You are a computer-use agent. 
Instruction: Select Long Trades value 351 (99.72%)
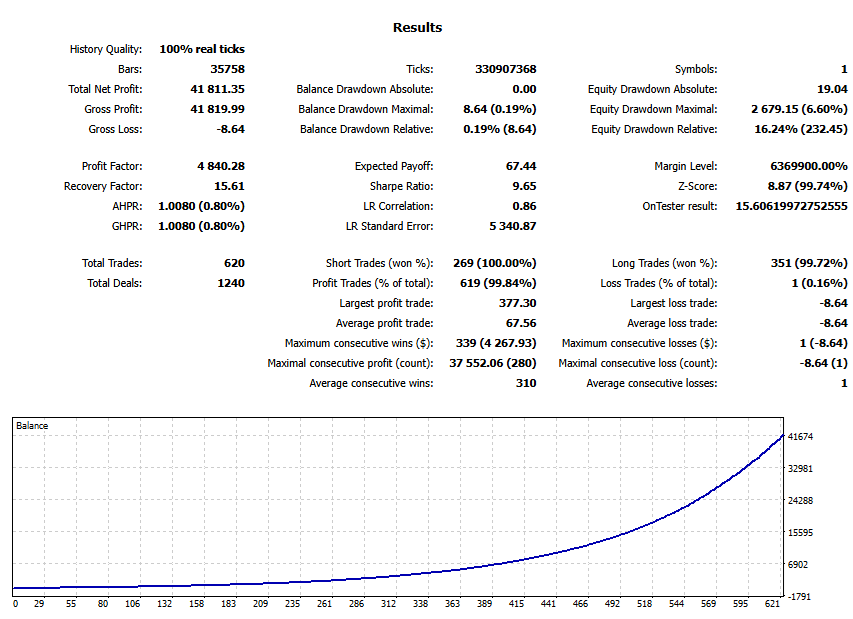coord(809,263)
